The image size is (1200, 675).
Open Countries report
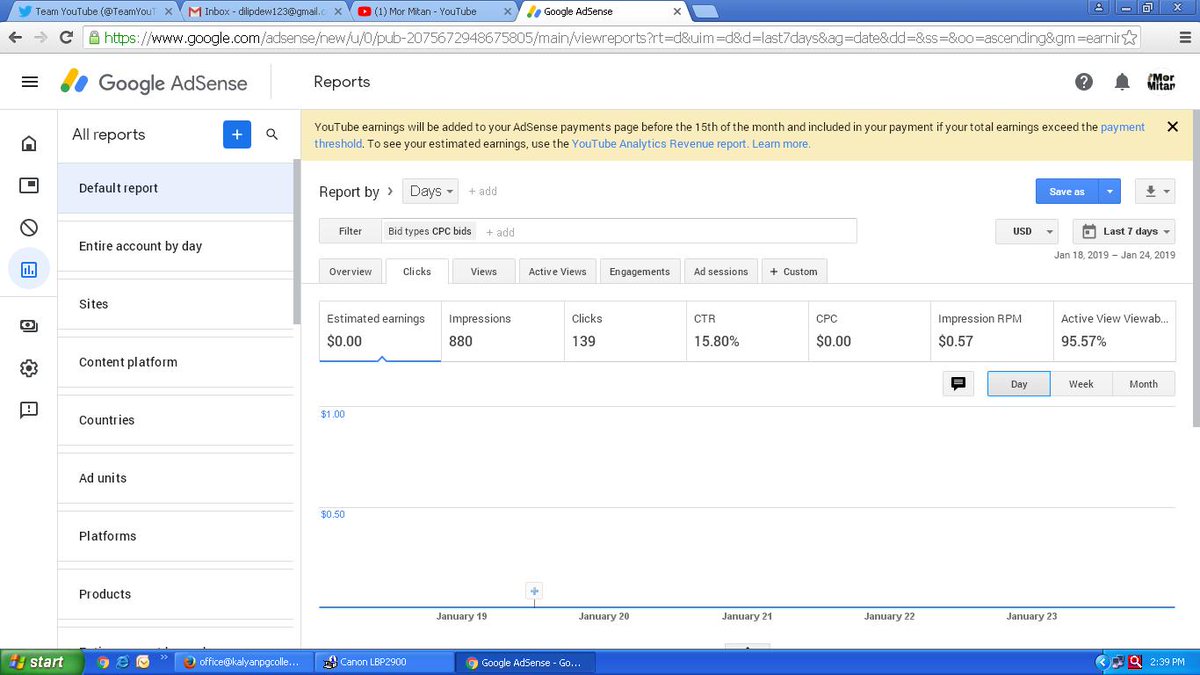tap(175, 420)
